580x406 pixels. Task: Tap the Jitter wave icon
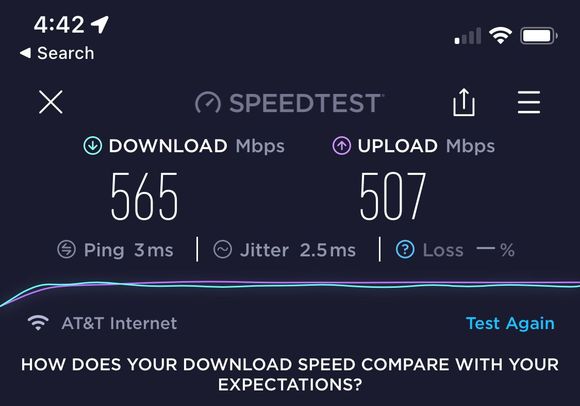(x=223, y=249)
